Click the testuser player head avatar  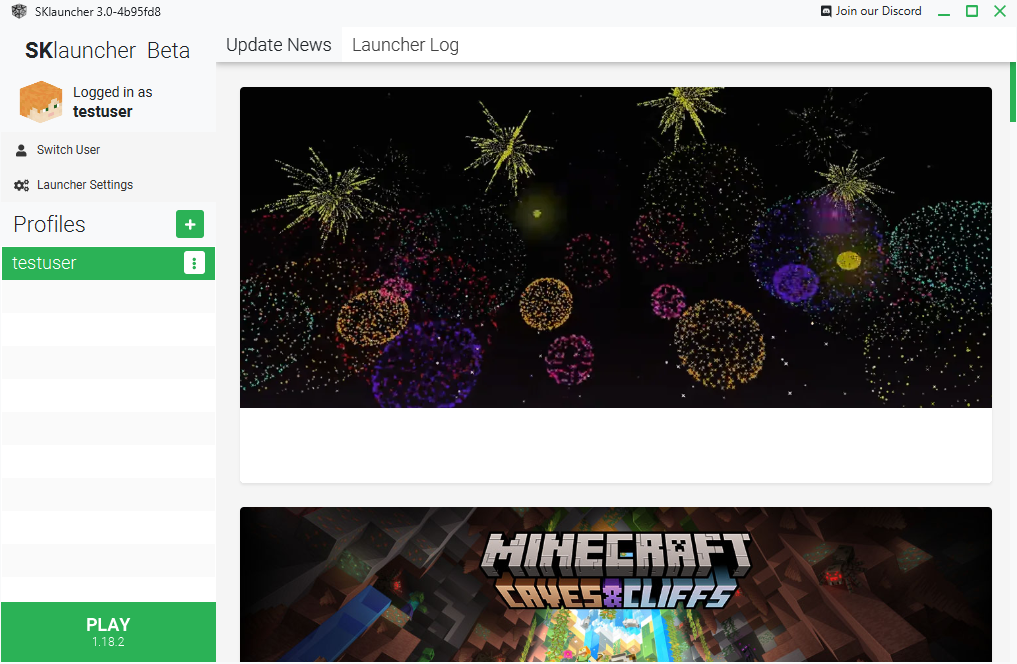coord(41,102)
